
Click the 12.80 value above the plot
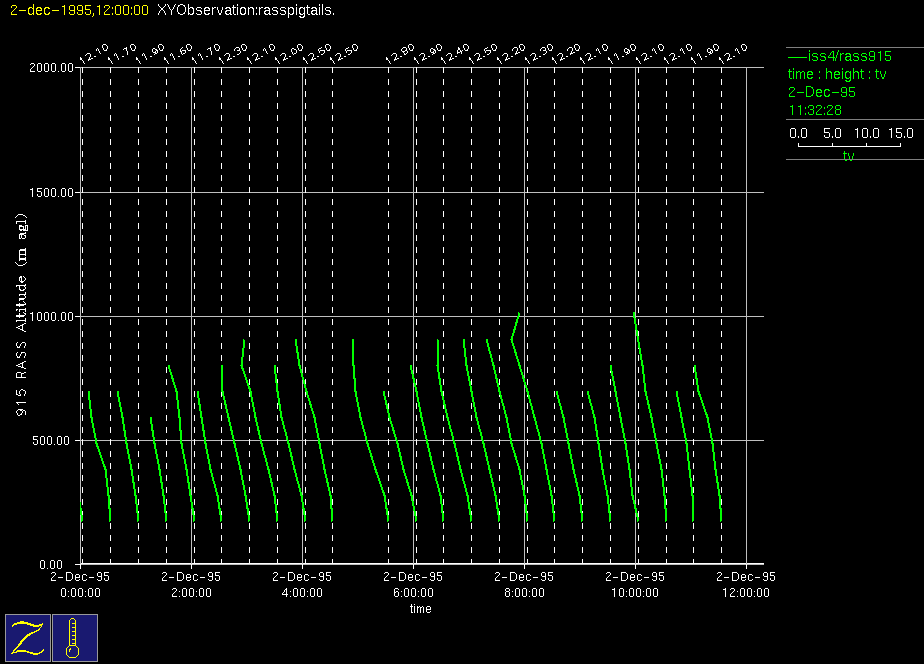click(400, 53)
